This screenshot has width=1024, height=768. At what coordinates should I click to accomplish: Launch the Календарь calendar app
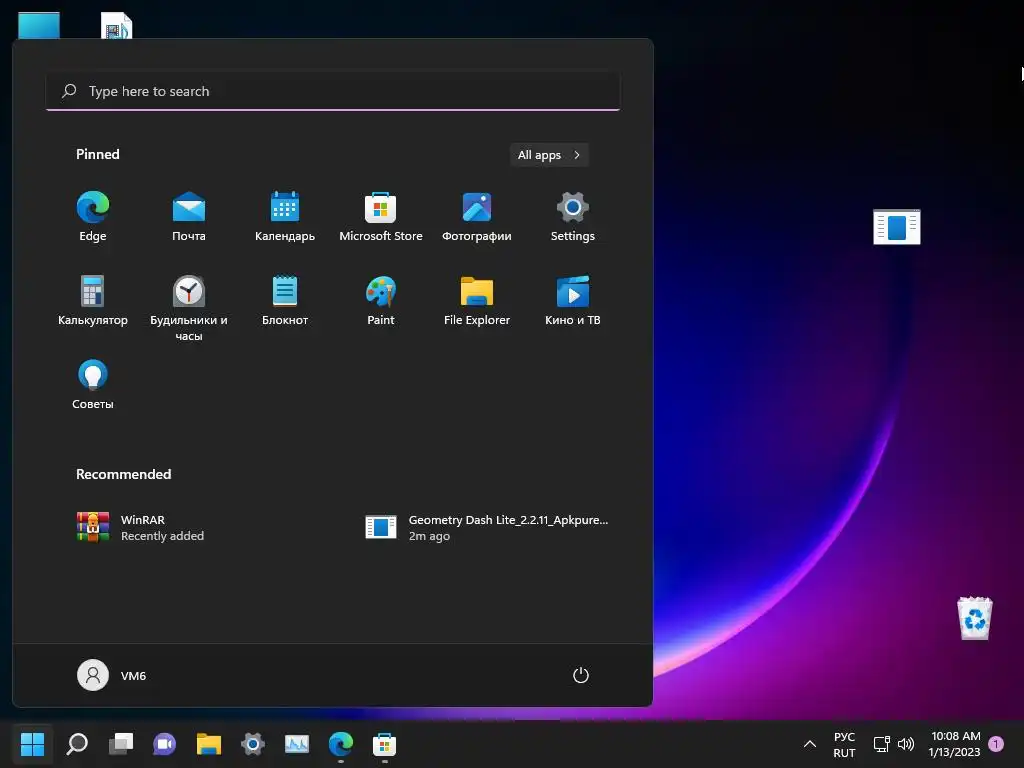tap(285, 217)
